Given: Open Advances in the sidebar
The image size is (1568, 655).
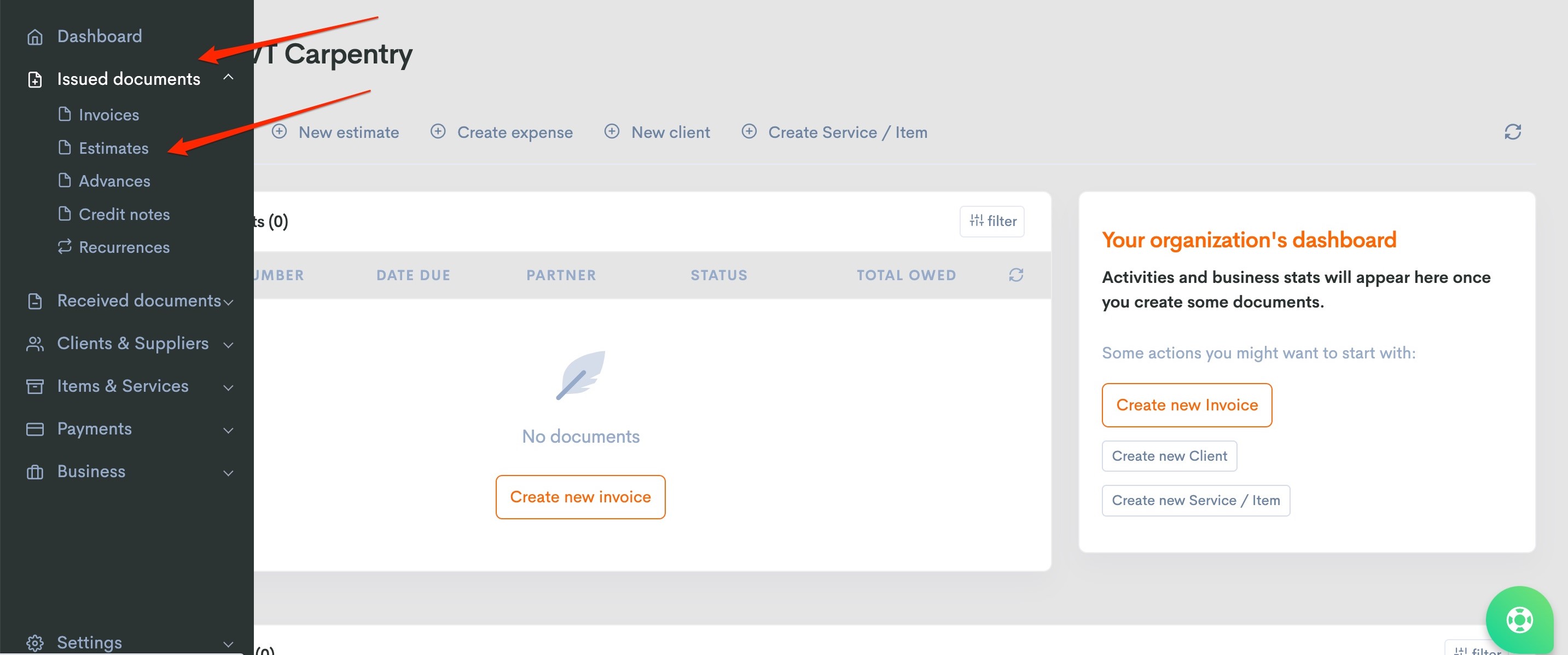Looking at the screenshot, I should [x=114, y=181].
